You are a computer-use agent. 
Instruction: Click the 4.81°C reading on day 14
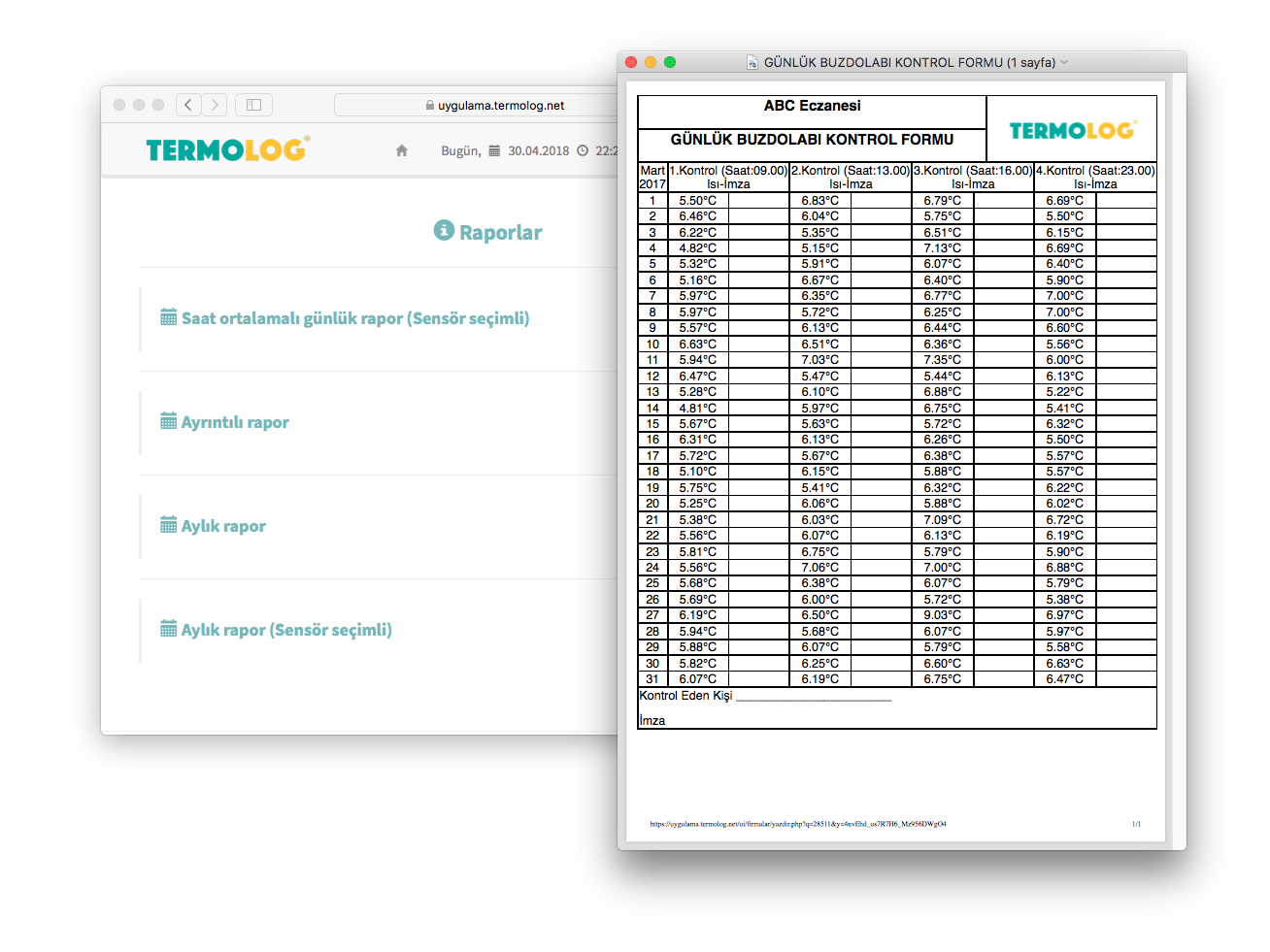click(698, 409)
